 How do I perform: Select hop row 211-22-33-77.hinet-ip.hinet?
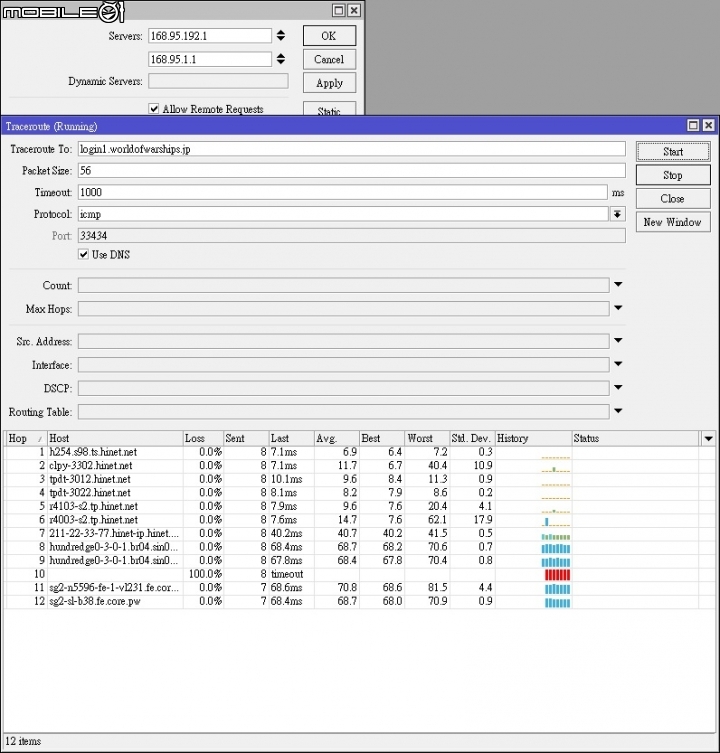point(360,534)
